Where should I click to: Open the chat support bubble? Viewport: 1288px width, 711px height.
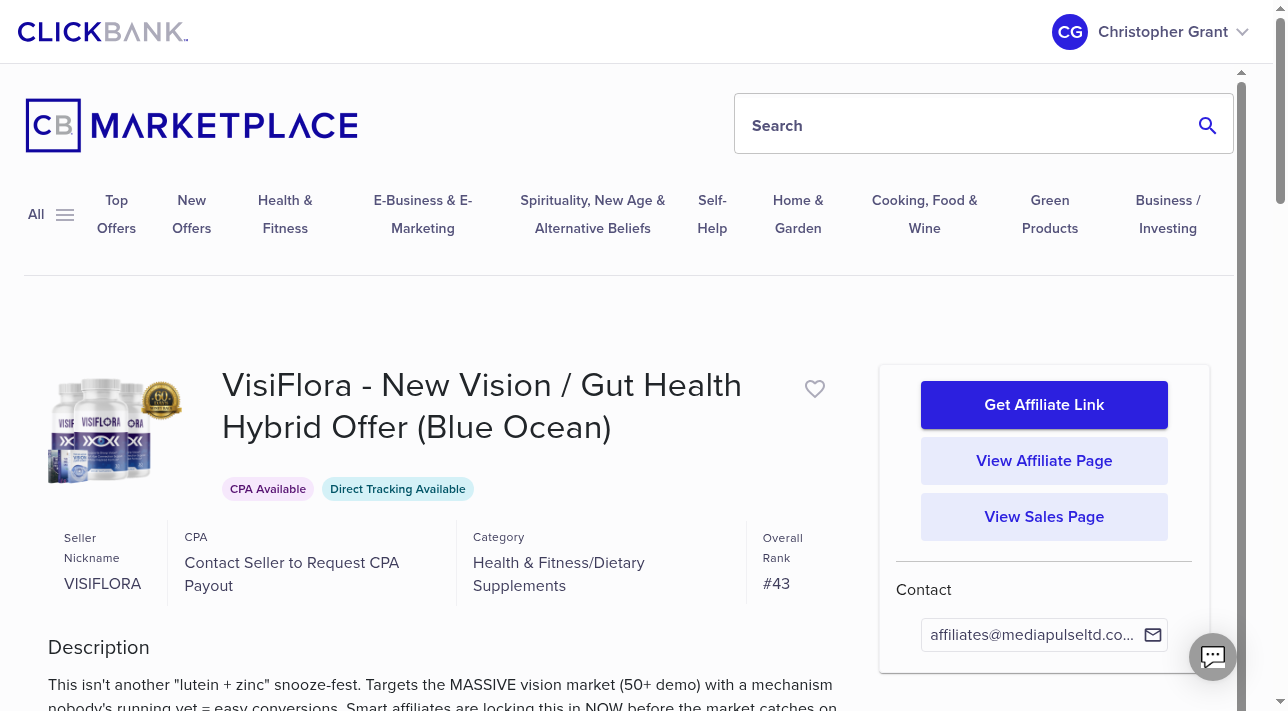[x=1212, y=656]
